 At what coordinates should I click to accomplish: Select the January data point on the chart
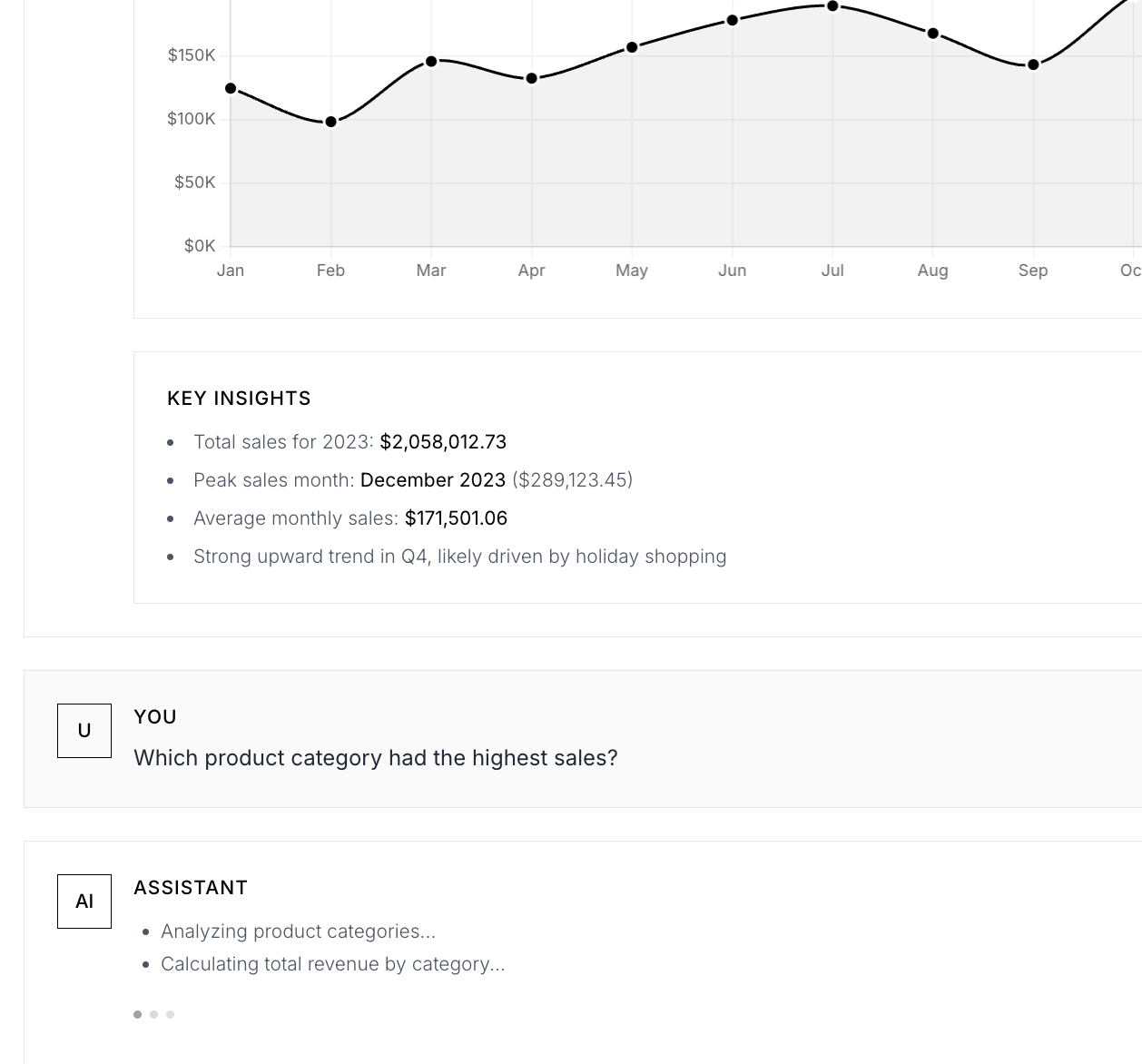[x=231, y=88]
